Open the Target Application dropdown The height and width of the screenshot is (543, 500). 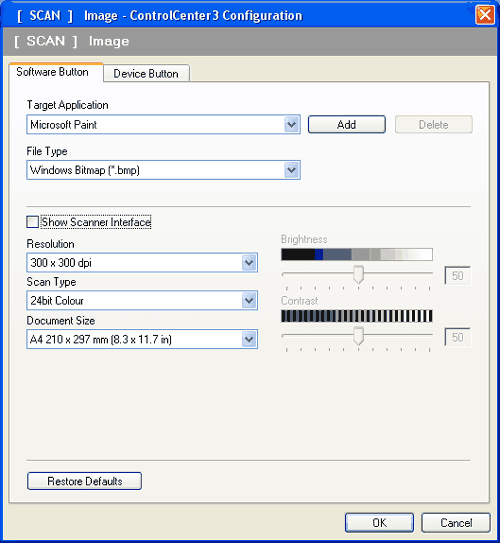tap(163, 125)
